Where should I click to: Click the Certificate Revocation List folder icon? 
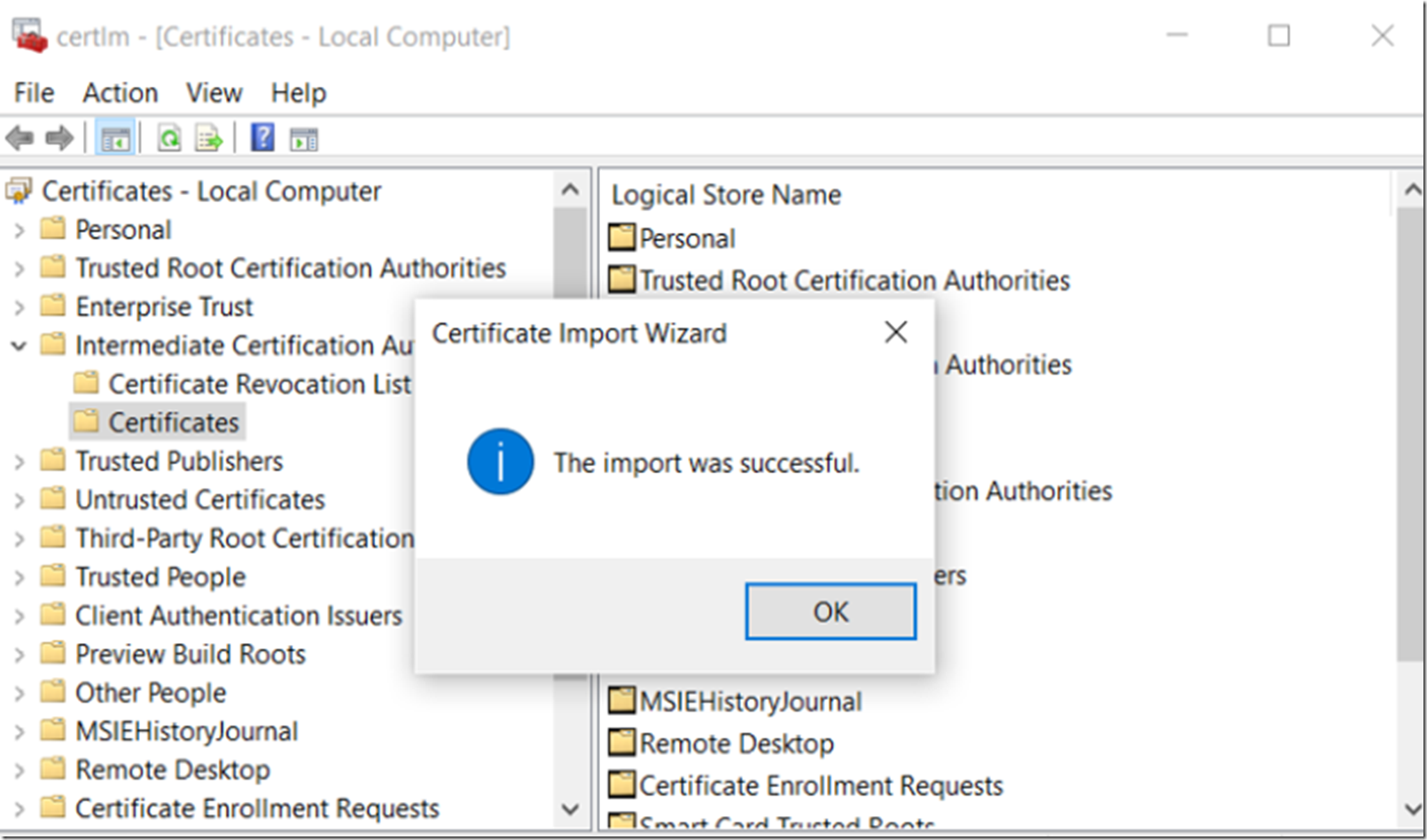tap(86, 383)
